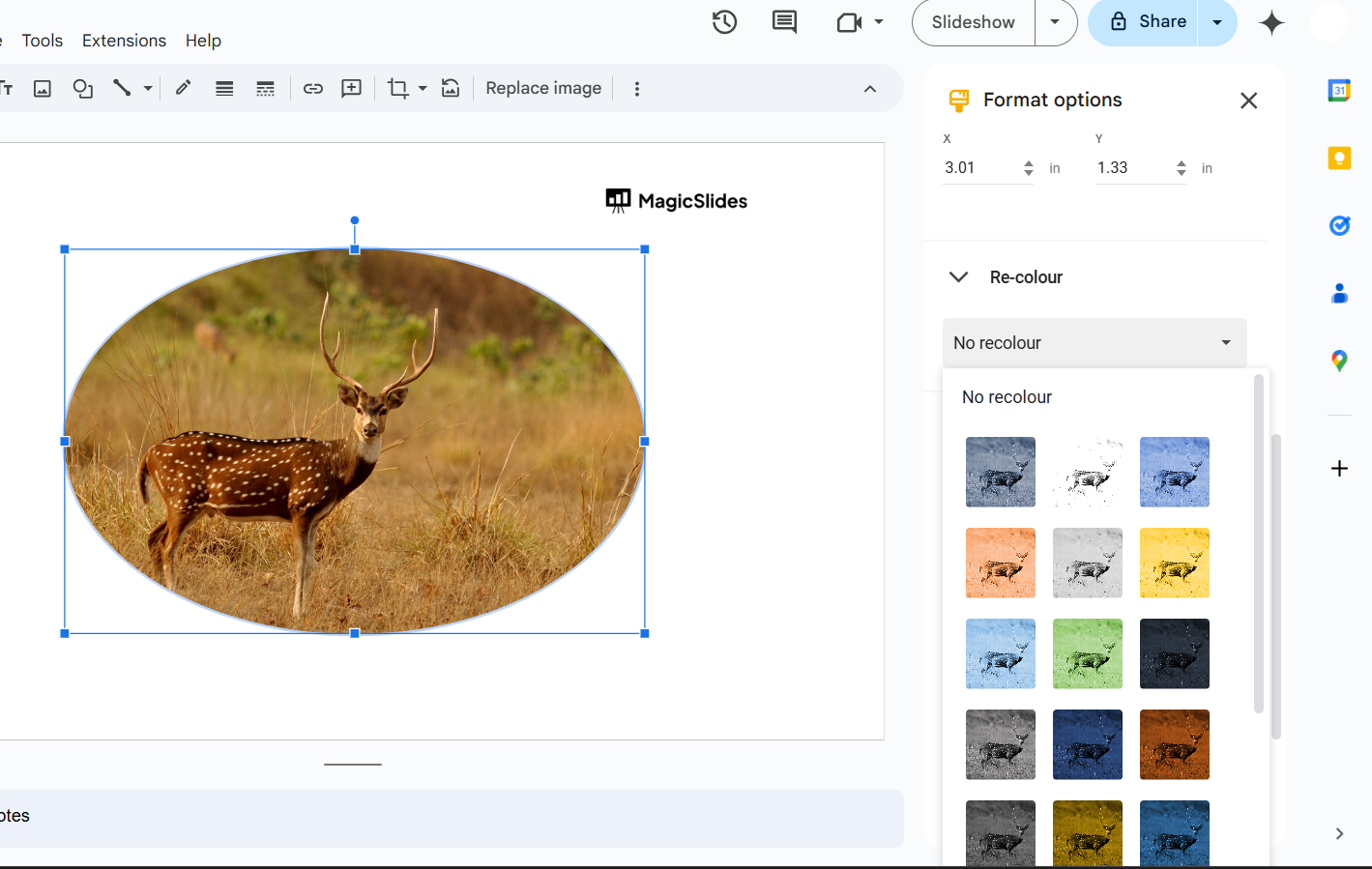Open the Tools menu
Image resolution: width=1372 pixels, height=869 pixels.
coord(43,41)
